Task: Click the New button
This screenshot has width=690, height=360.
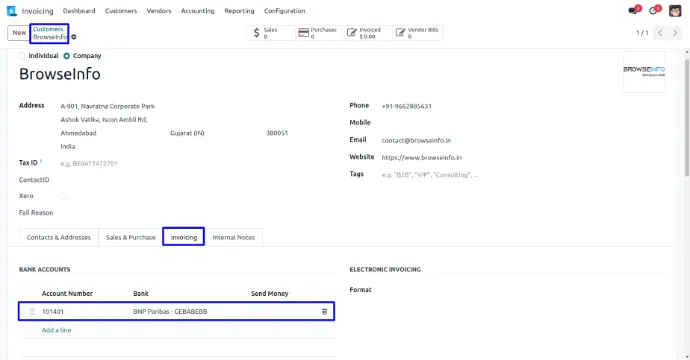Action: point(19,33)
